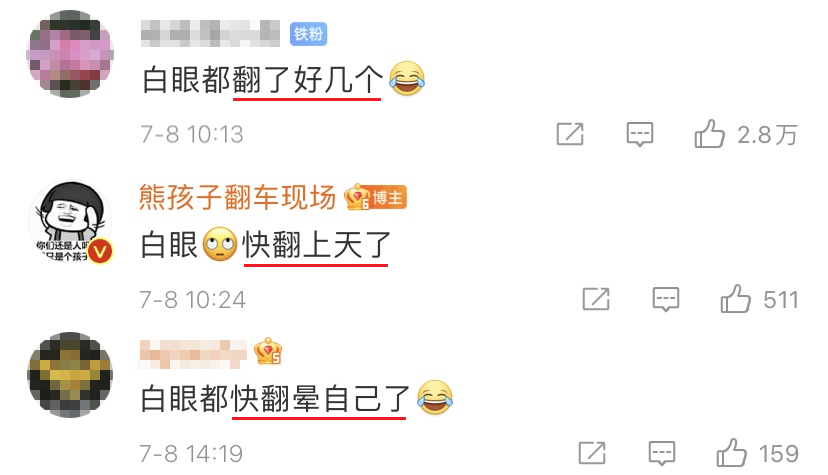This screenshot has width=828, height=475.
Task: Click the comment text 白眼都快翻晕自己了
Action: coord(275,398)
